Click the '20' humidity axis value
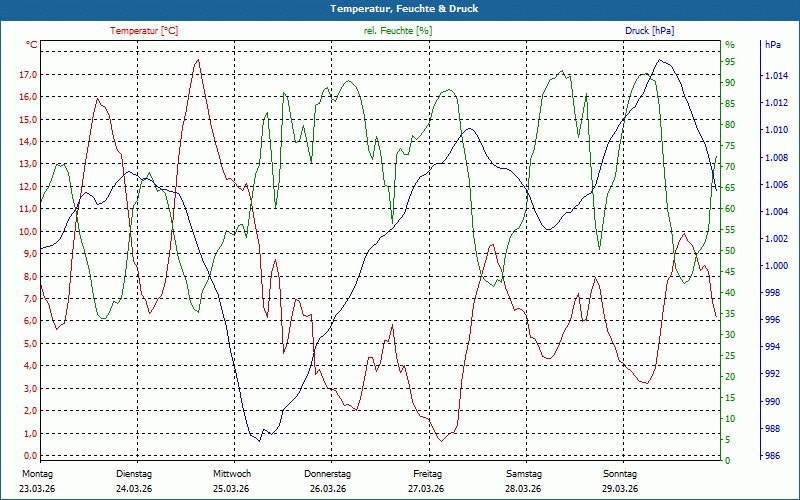 tap(730, 377)
